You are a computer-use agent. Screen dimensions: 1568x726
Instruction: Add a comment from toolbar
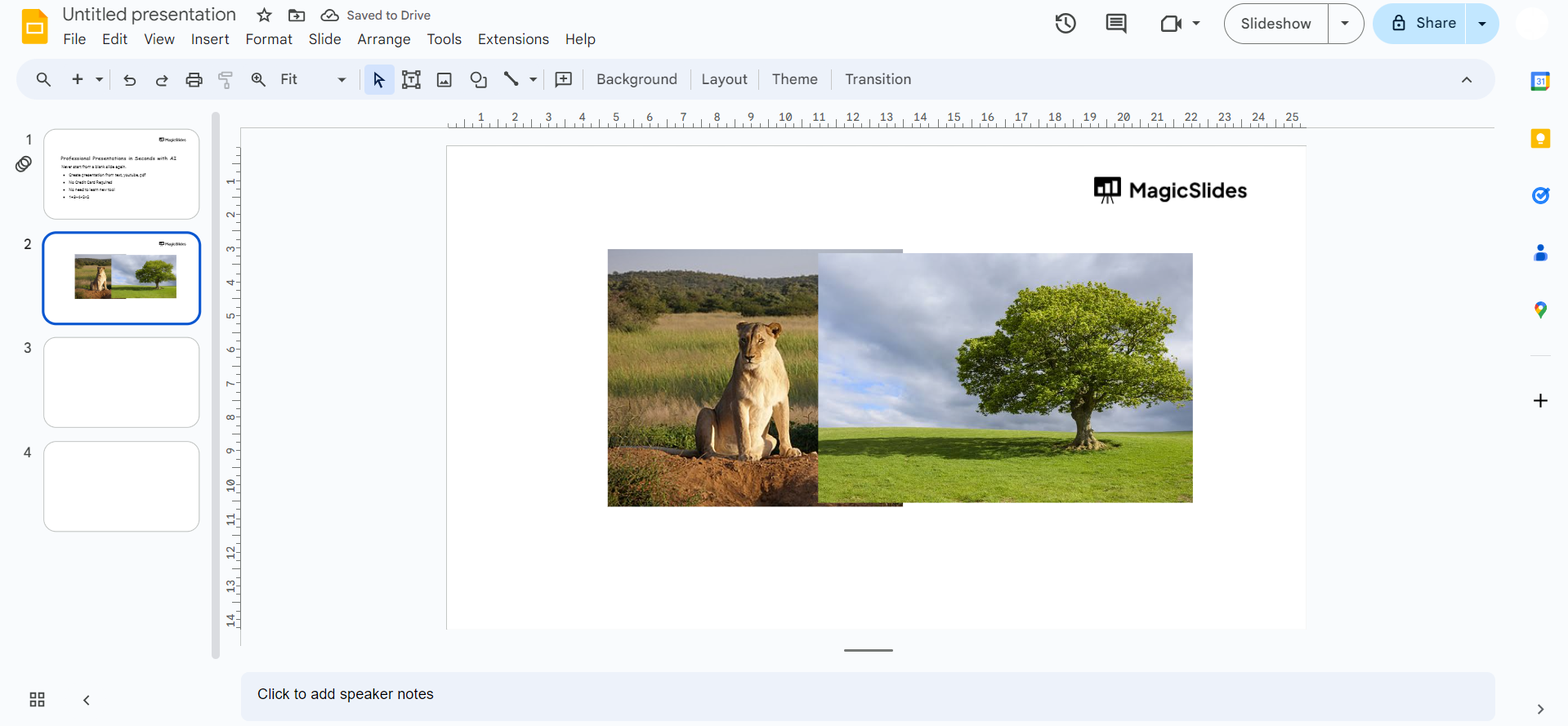pyautogui.click(x=564, y=79)
